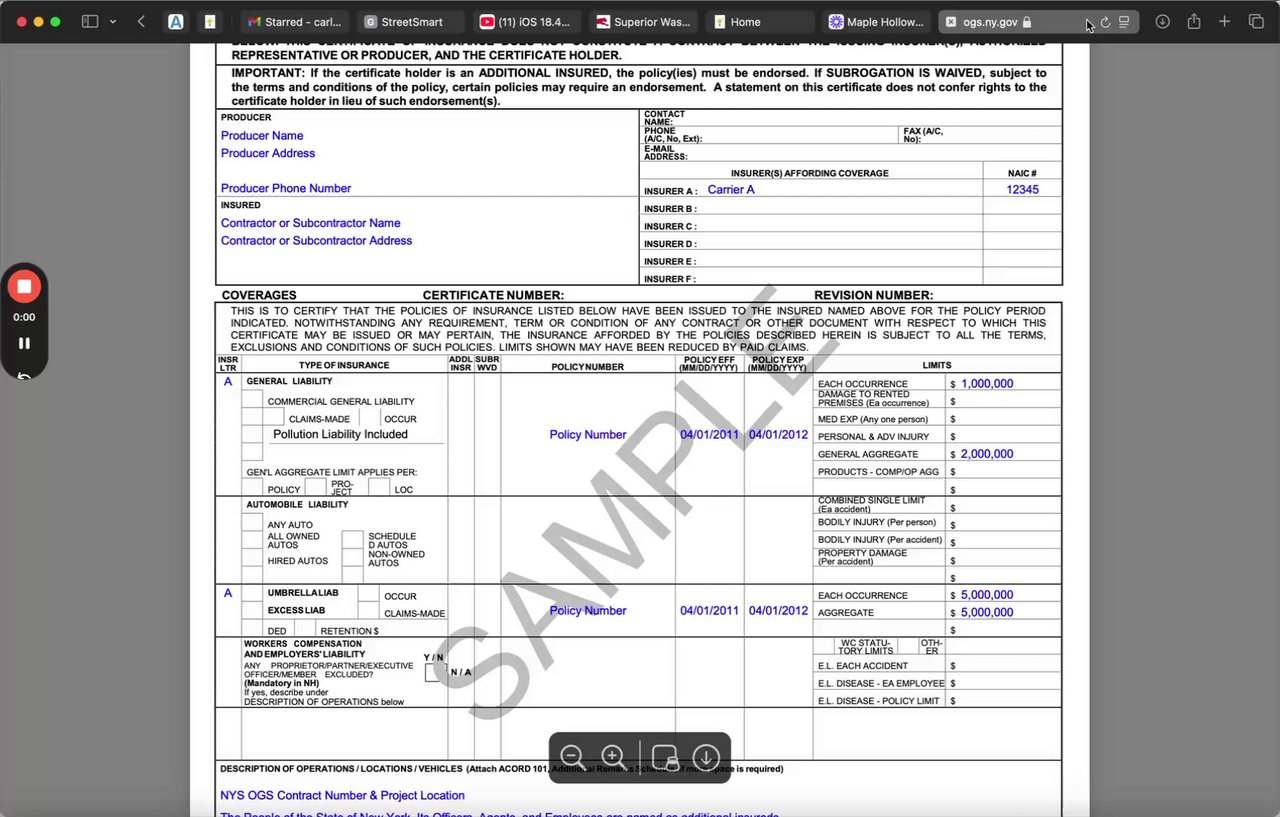The width and height of the screenshot is (1280, 817).
Task: Check the PROJECT aggregate limit box
Action: pyautogui.click(x=315, y=487)
